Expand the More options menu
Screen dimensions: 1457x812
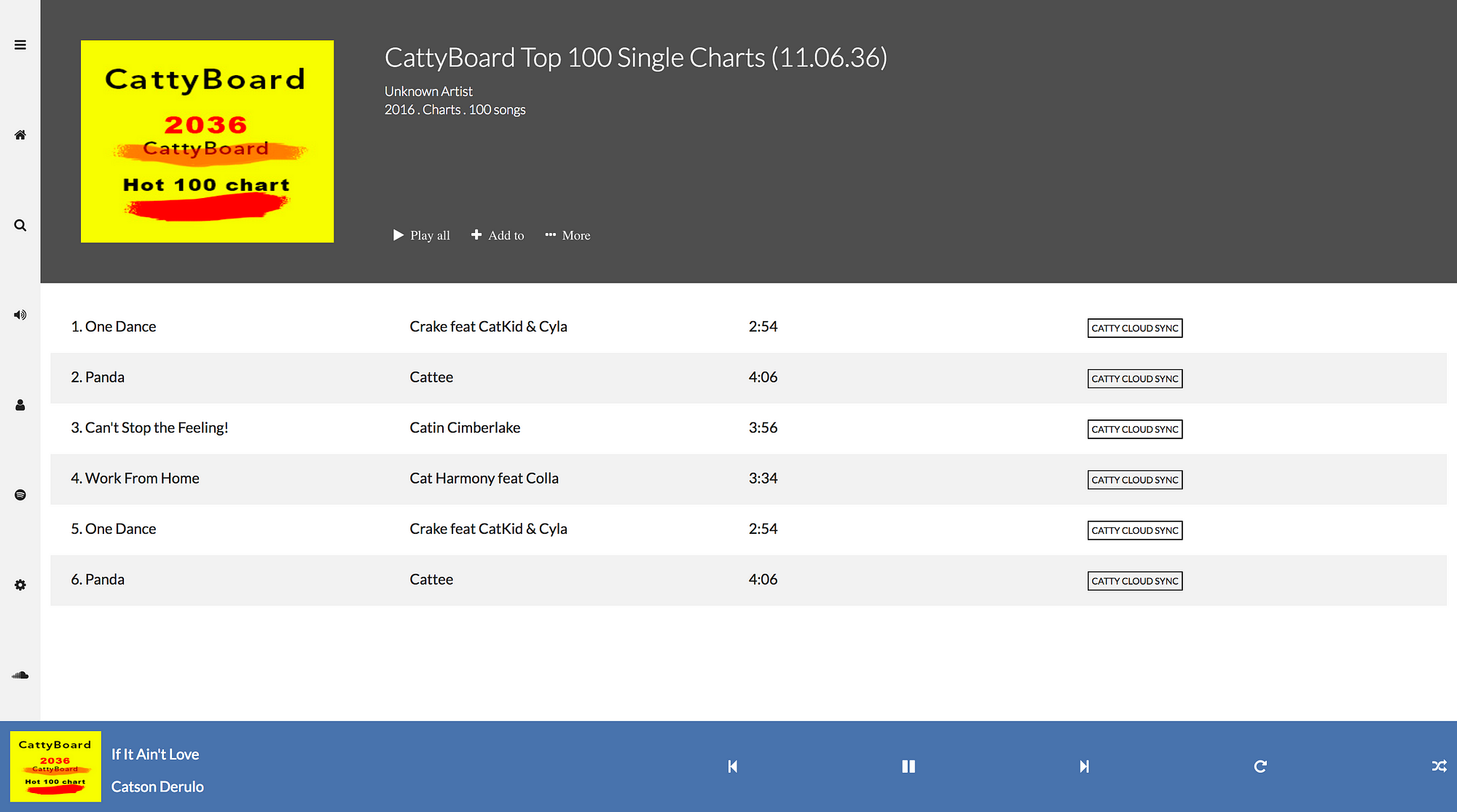(x=565, y=235)
